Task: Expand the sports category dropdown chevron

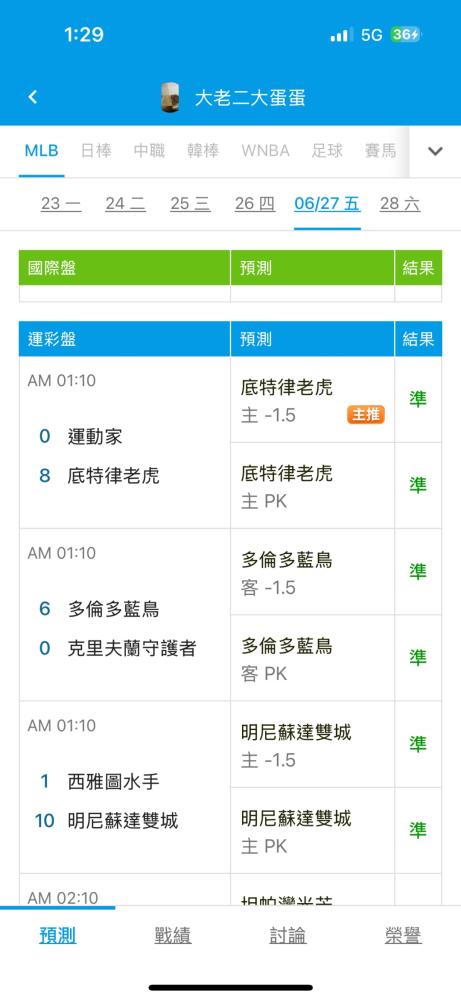Action: 435,151
